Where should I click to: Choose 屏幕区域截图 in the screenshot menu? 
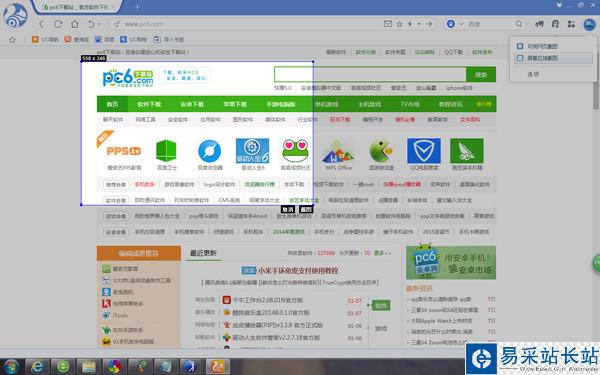[553, 58]
